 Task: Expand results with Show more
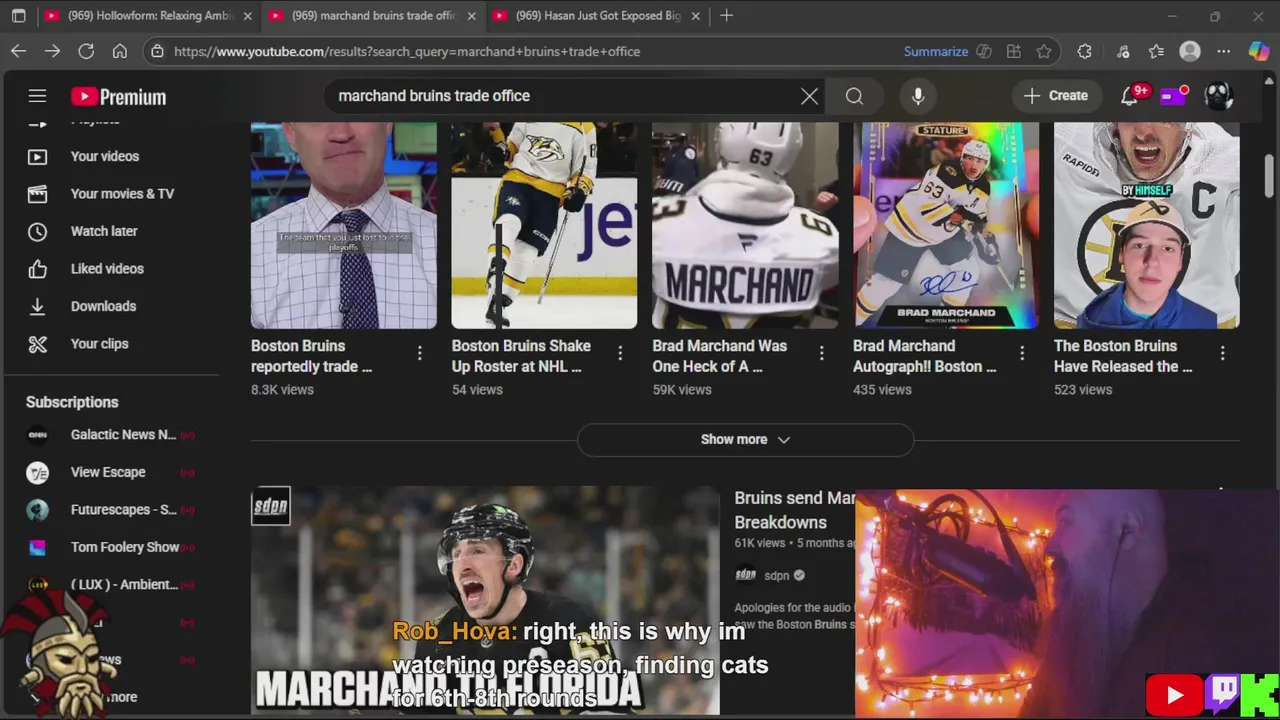point(745,439)
